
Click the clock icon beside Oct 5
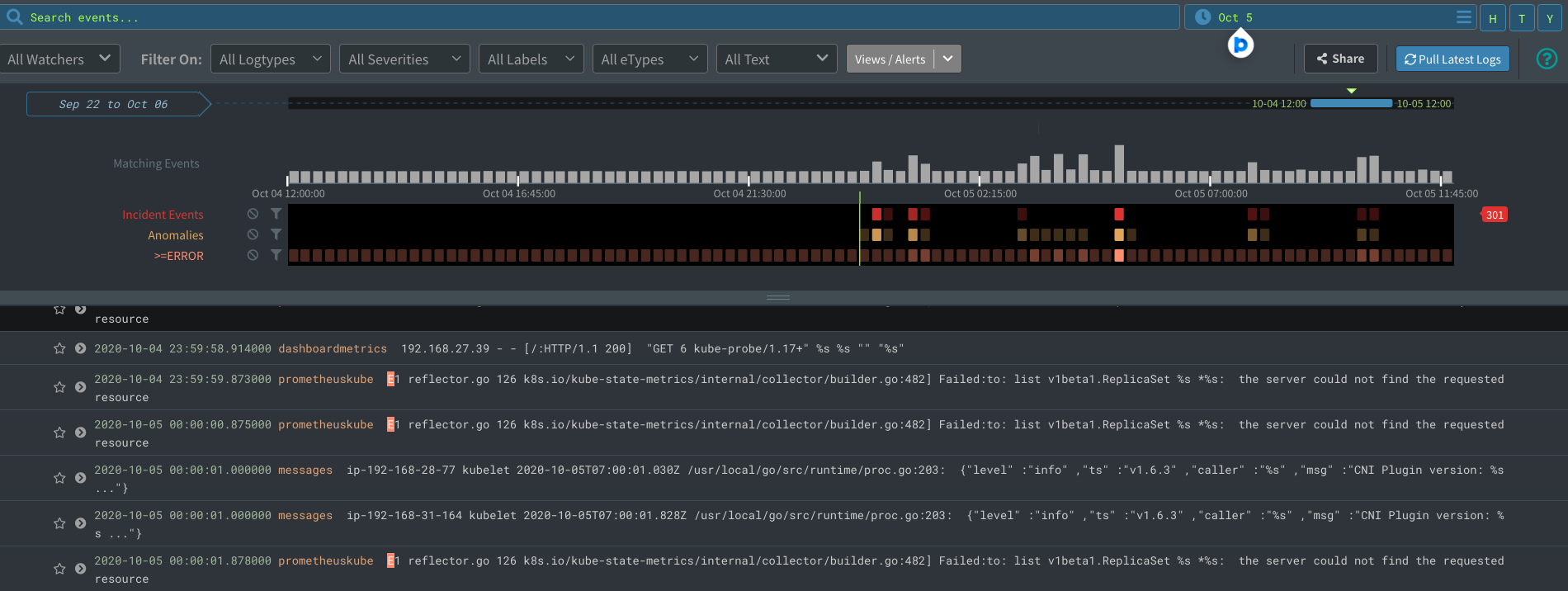coord(1202,17)
